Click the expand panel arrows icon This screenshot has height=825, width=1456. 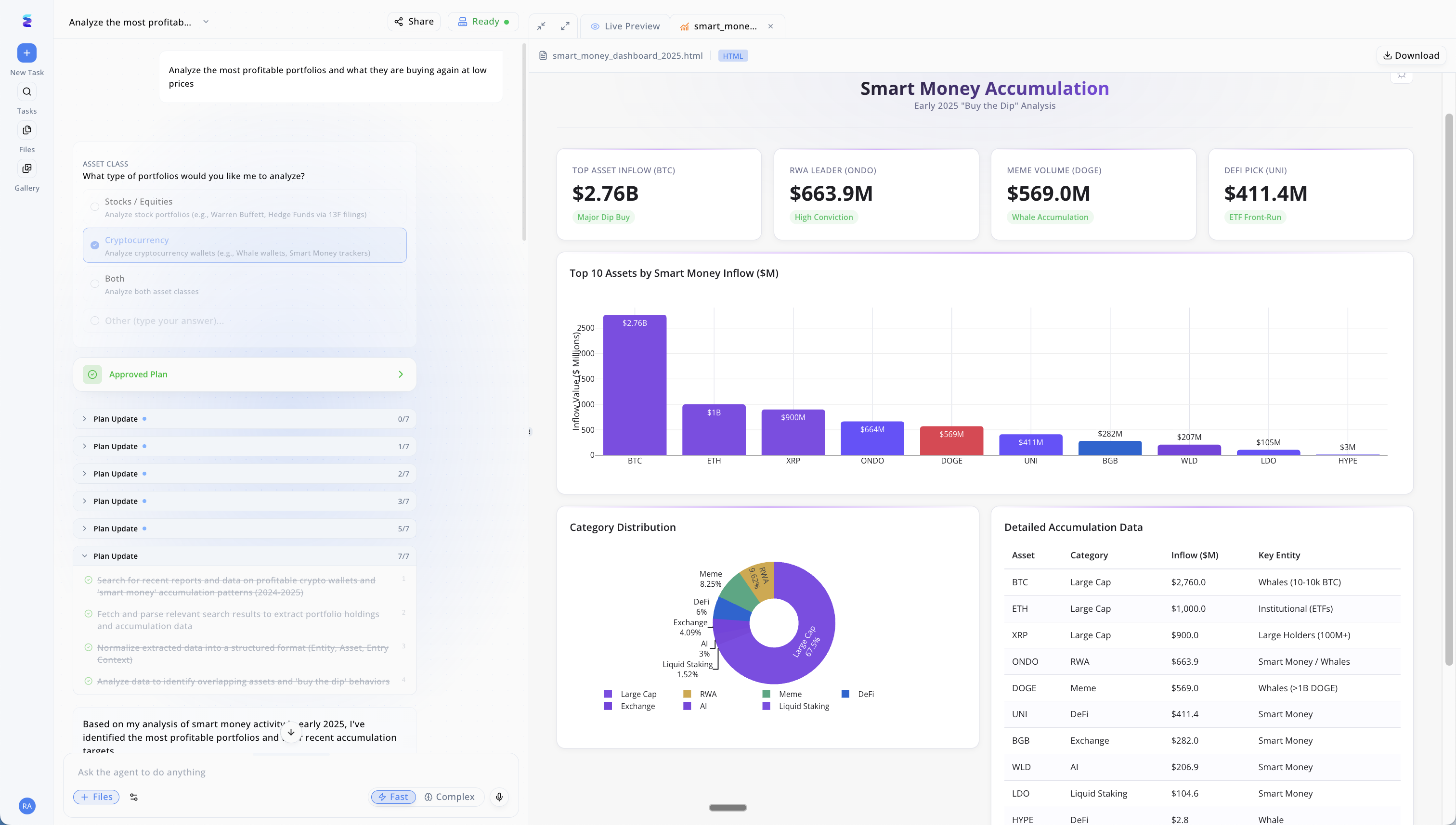(565, 26)
